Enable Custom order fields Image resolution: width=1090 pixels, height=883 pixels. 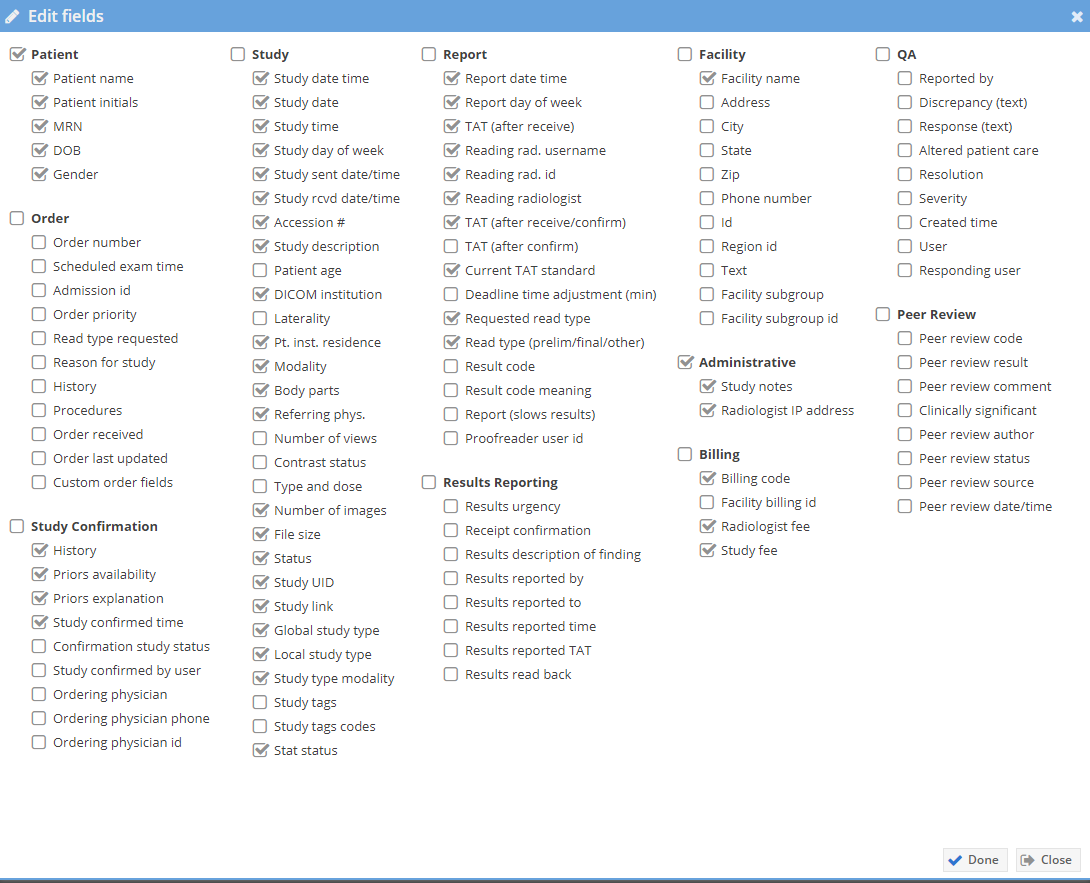(x=40, y=483)
